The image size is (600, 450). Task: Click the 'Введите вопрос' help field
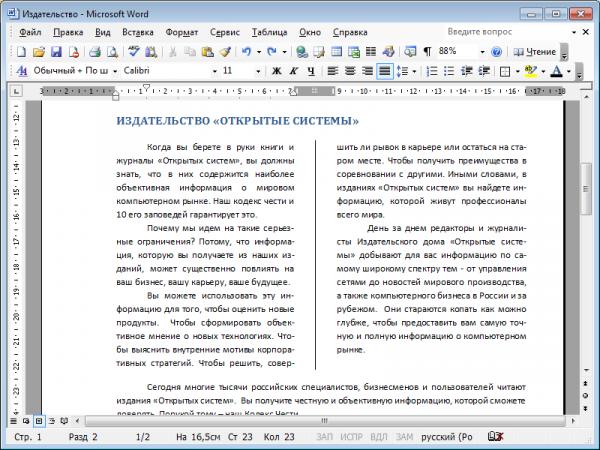point(508,32)
